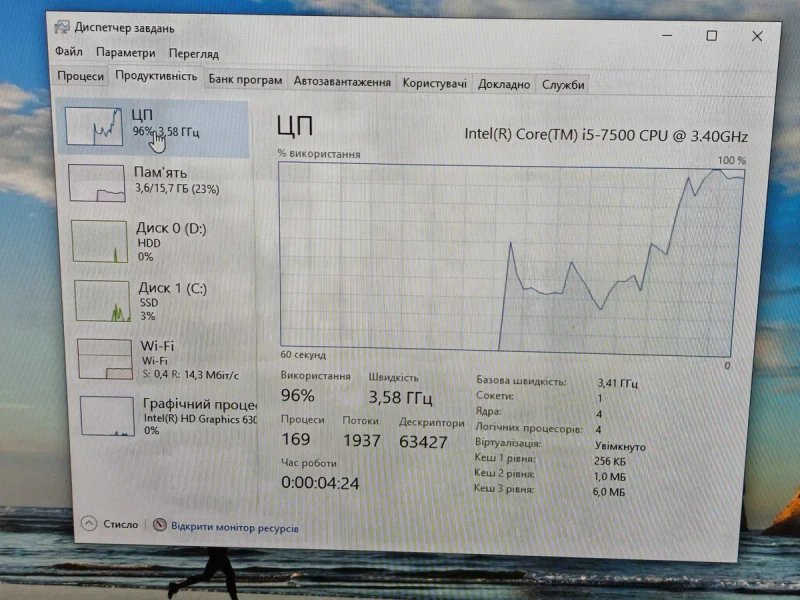Click the thread count 1937

tap(361, 440)
